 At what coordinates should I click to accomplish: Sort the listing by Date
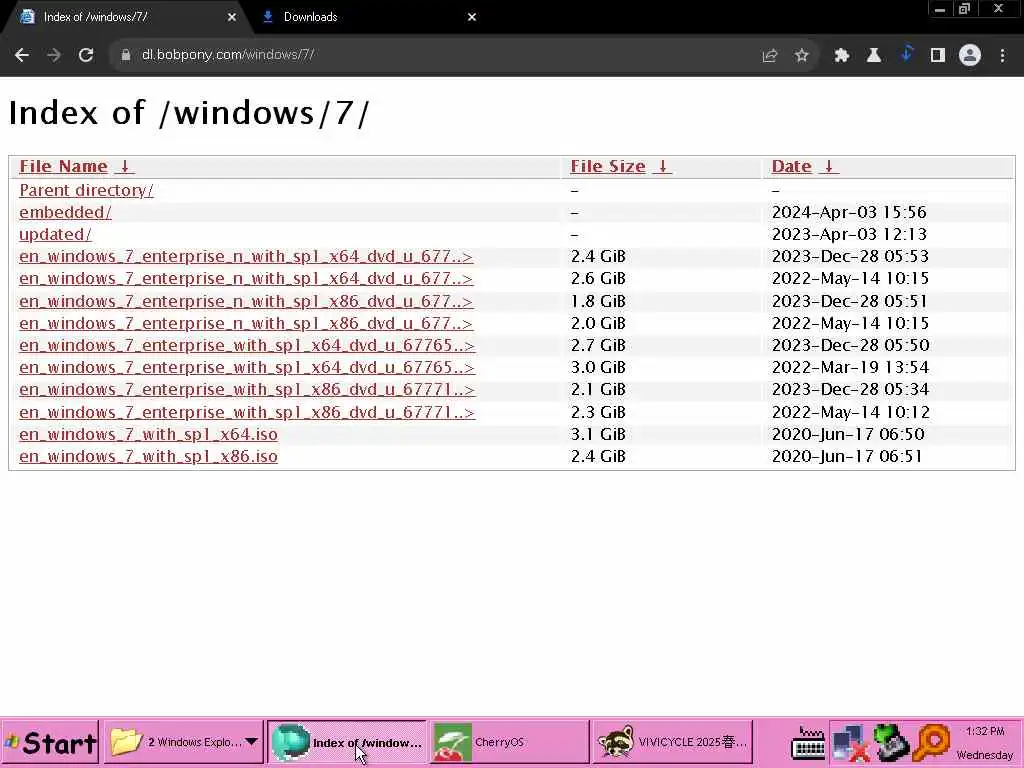tap(805, 167)
